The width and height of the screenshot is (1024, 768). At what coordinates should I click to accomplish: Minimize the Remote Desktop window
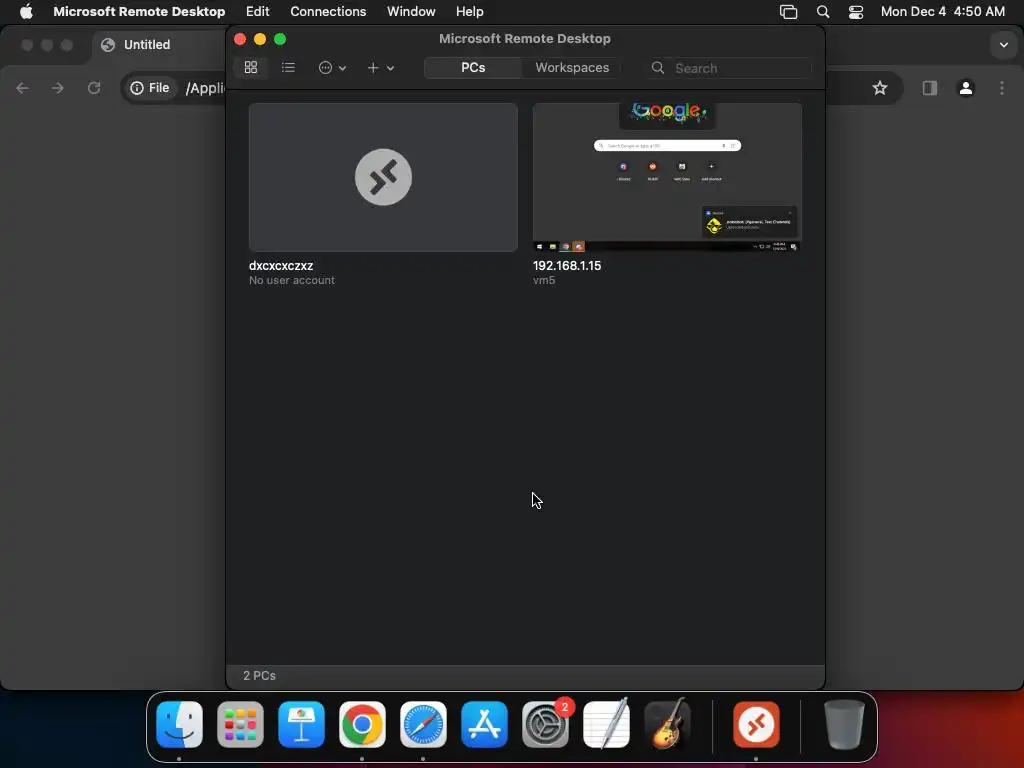(260, 39)
